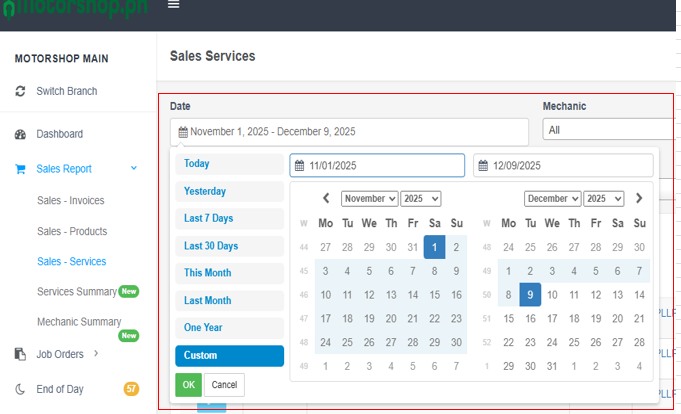
Task: Open Sales - Invoices report link
Action: (70, 201)
